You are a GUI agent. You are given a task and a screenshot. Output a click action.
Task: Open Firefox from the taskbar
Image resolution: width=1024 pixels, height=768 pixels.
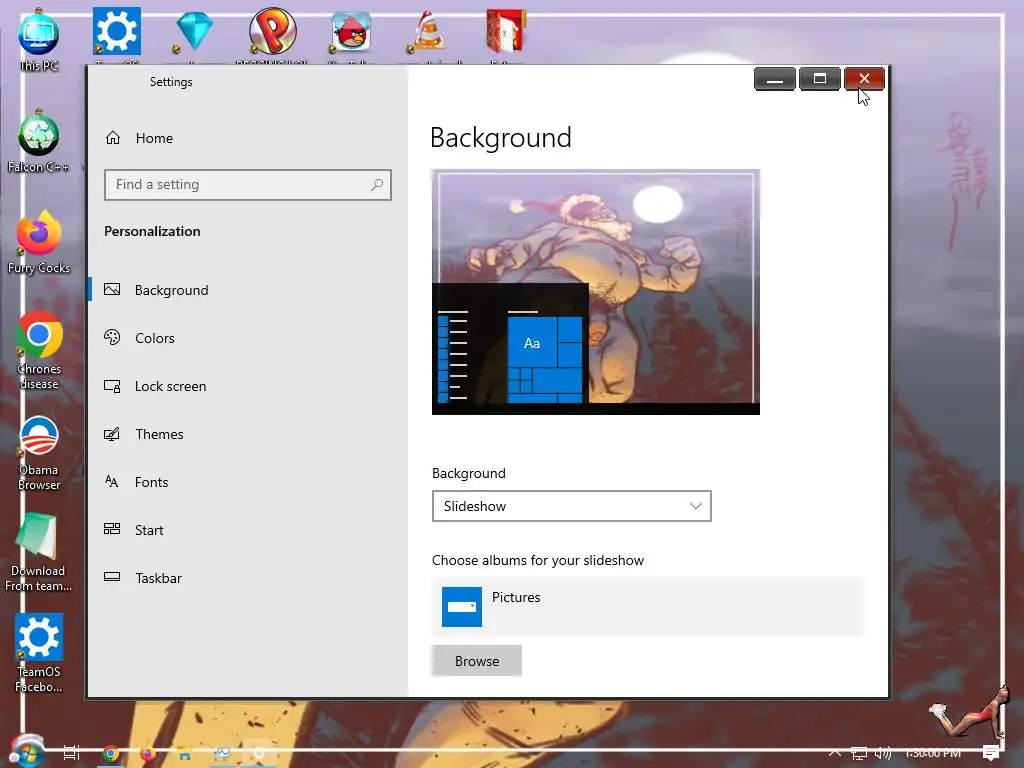tap(148, 754)
